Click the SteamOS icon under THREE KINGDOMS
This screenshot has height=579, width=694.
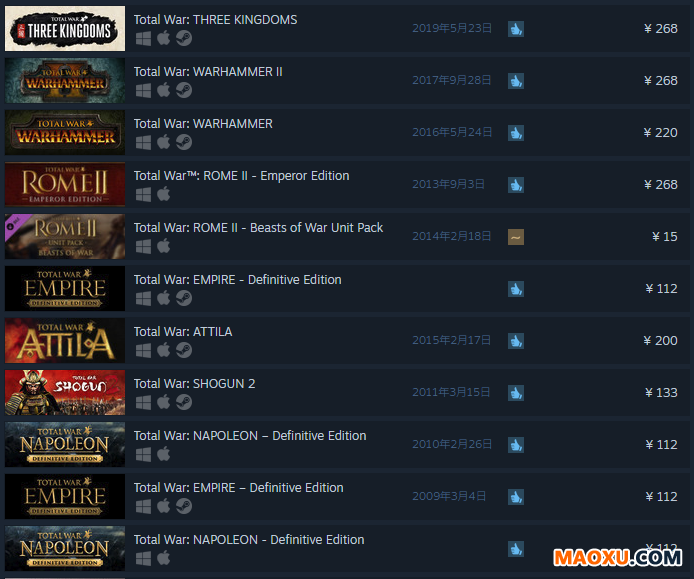pos(184,39)
